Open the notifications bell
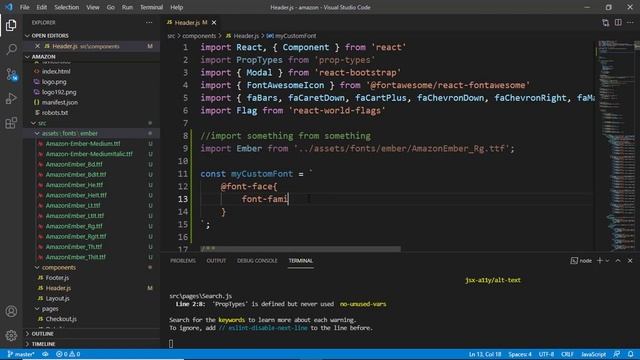The image size is (640, 360). (x=631, y=354)
